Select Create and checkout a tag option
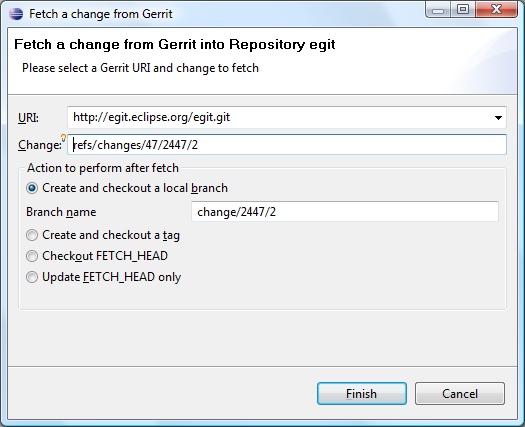 (x=32, y=235)
